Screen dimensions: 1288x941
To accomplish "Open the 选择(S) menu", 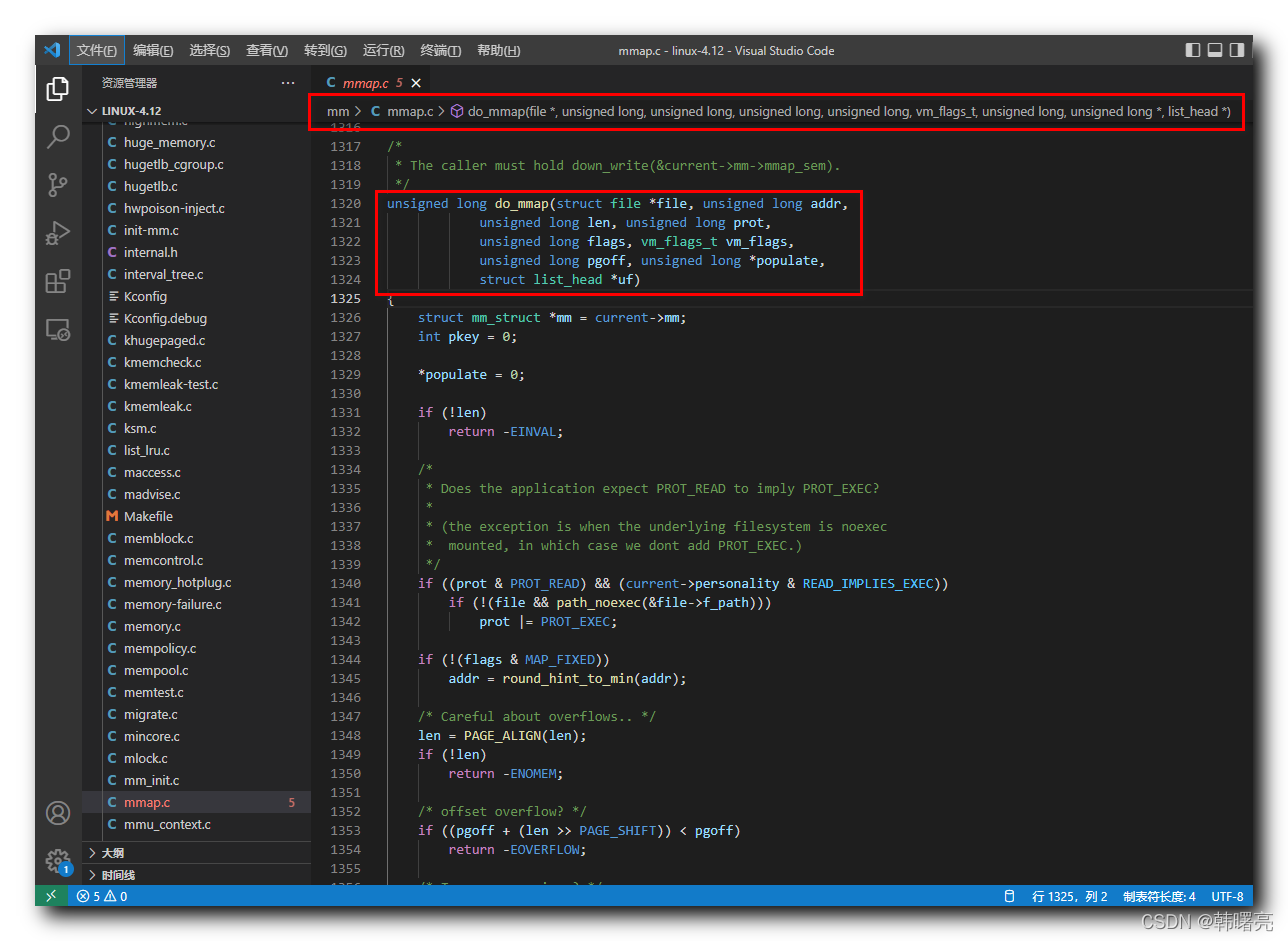I will (210, 50).
